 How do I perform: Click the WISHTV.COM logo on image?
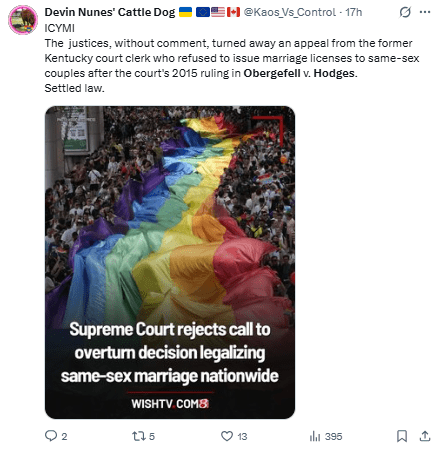170,404
